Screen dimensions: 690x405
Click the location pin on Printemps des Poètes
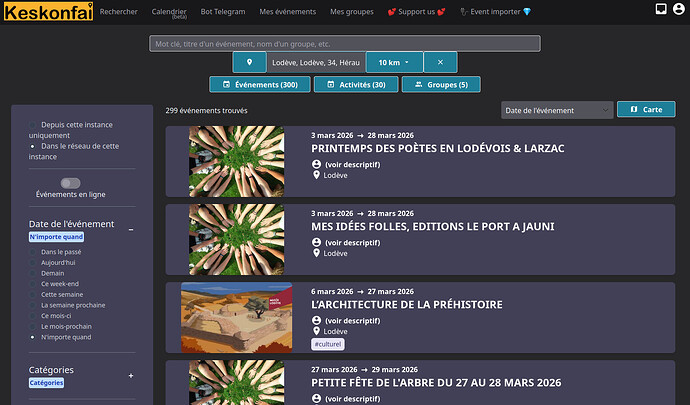316,175
